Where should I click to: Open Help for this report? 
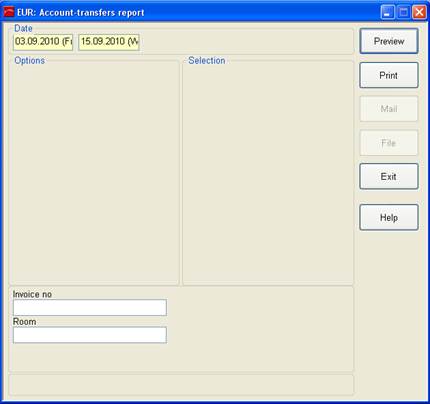coord(389,218)
